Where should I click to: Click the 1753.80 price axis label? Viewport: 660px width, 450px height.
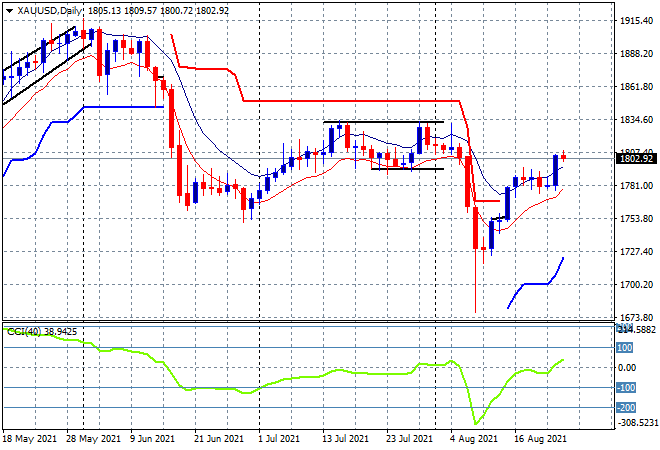point(636,219)
